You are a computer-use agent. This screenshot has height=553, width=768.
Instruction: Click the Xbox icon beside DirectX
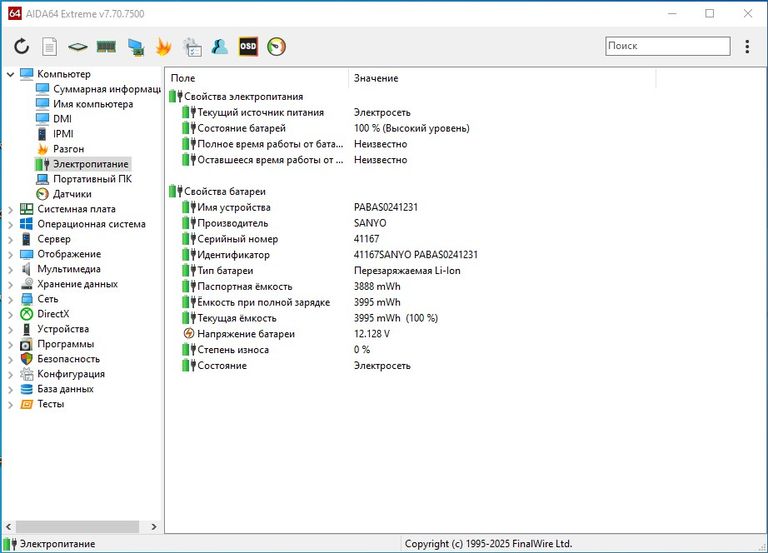(x=26, y=314)
